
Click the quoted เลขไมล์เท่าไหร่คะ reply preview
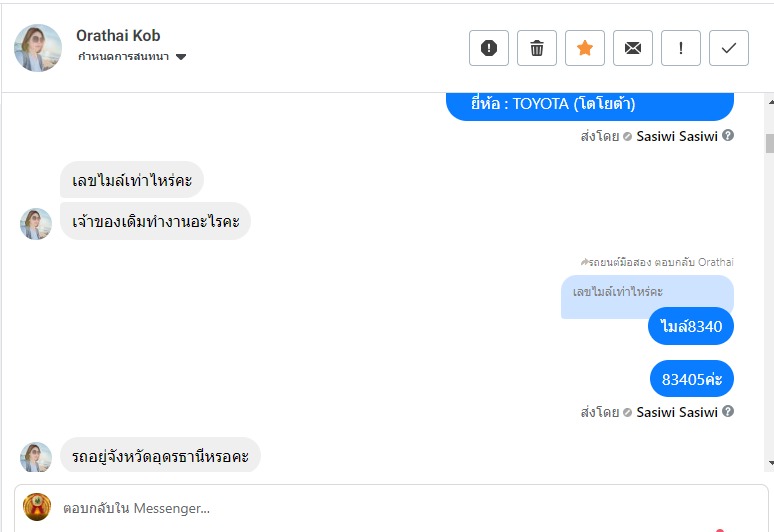pyautogui.click(x=646, y=292)
